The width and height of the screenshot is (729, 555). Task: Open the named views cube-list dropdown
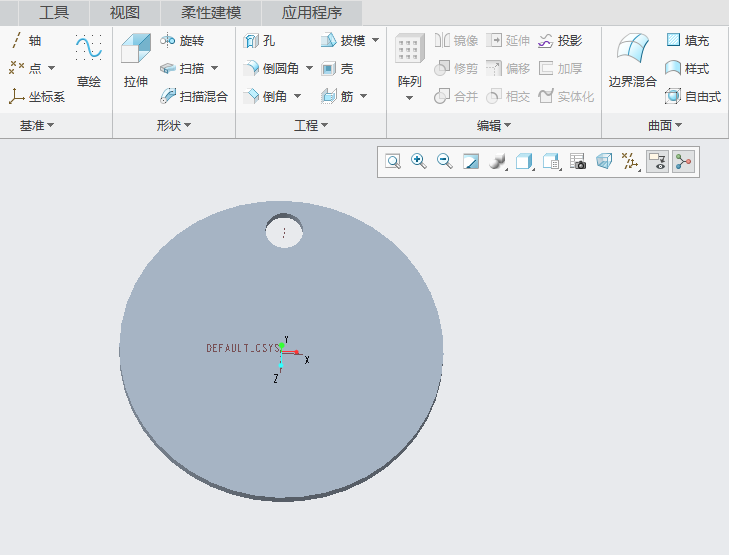(x=552, y=162)
